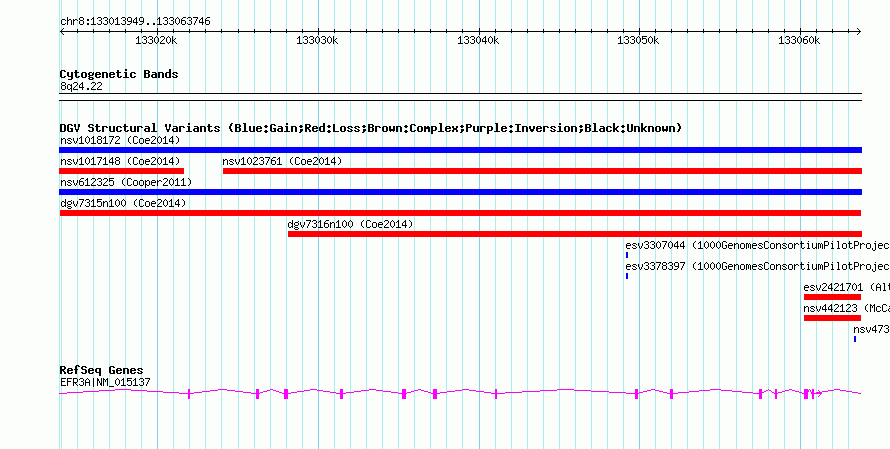890x449 pixels.
Task: Select the nsv1018172 (Coe2014) label
Action: point(120,140)
